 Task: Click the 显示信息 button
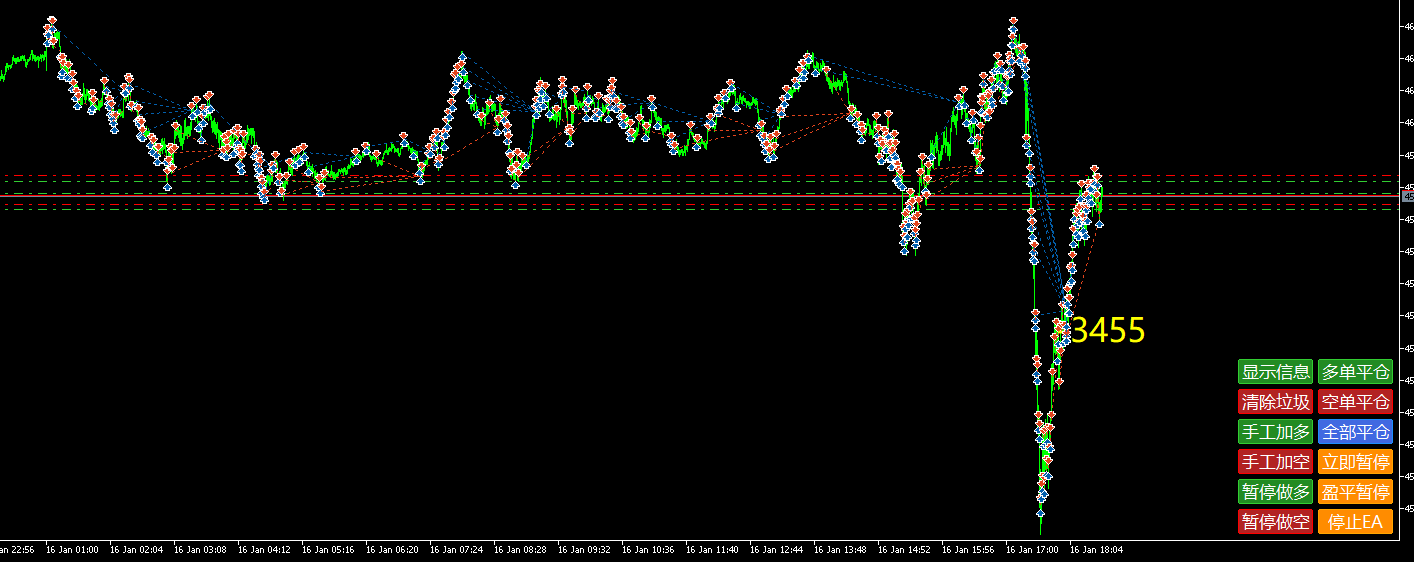[1275, 372]
